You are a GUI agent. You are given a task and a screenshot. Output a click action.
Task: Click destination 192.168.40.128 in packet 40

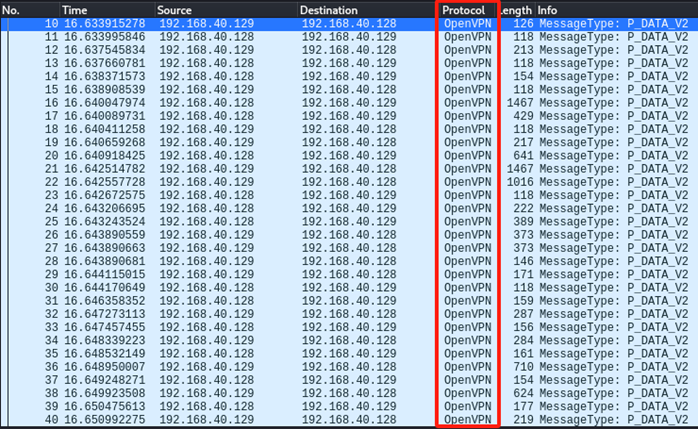(349, 420)
